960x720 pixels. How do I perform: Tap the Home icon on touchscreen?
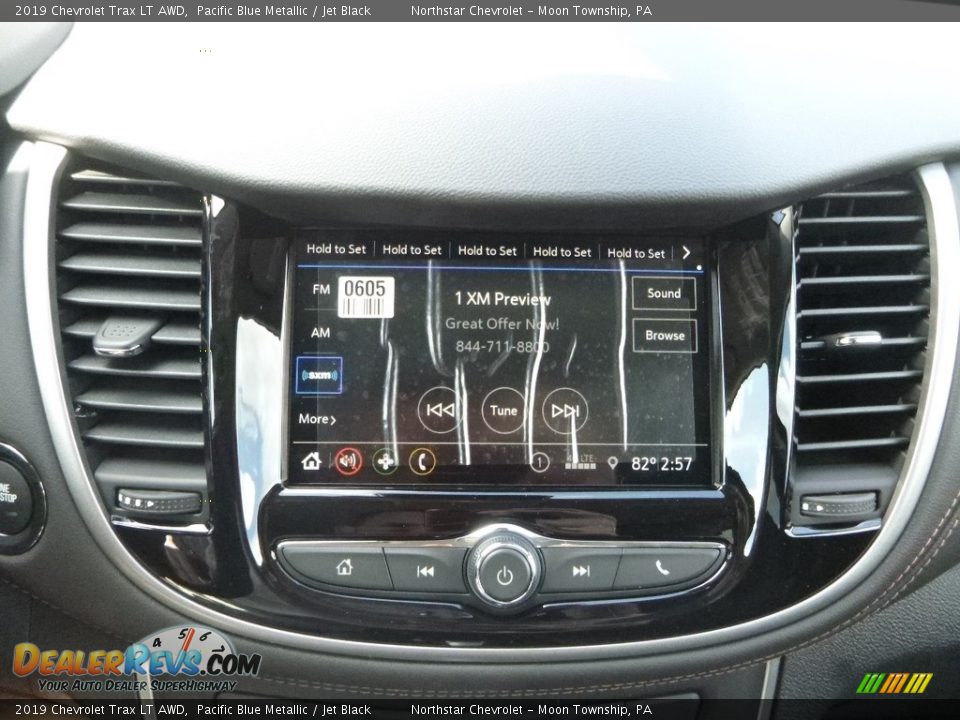click(x=311, y=461)
